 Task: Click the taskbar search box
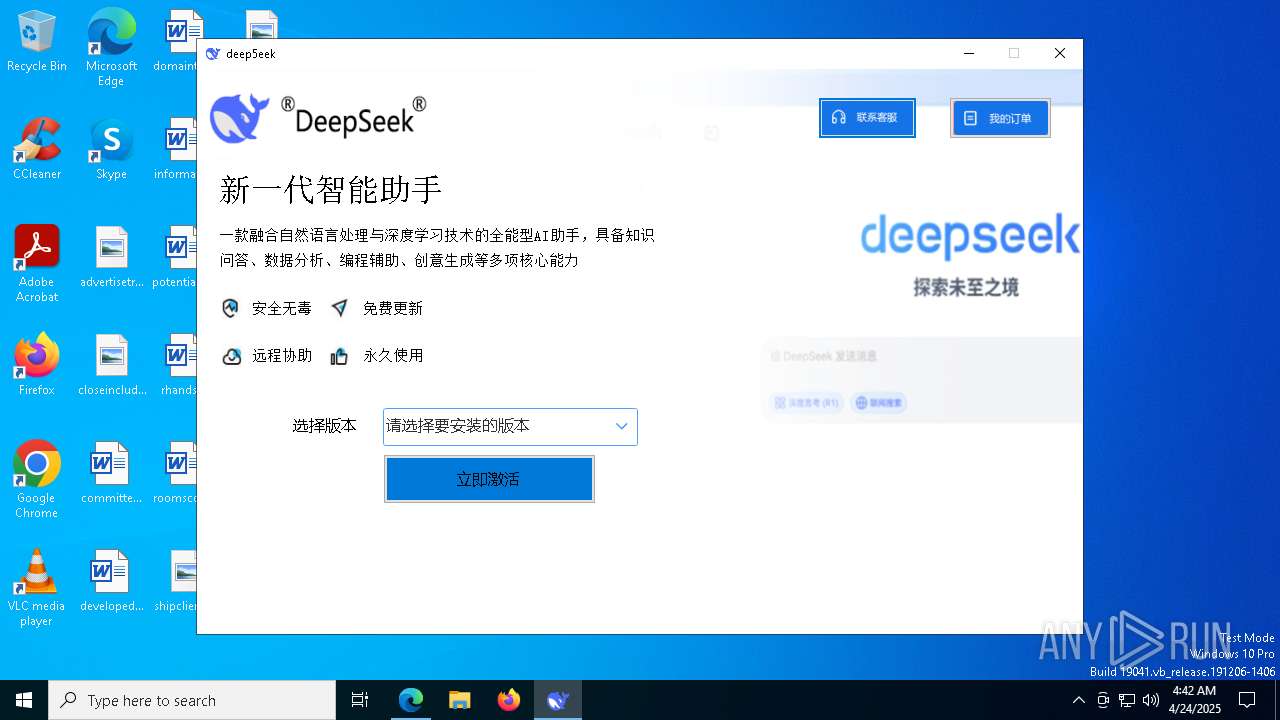click(192, 700)
